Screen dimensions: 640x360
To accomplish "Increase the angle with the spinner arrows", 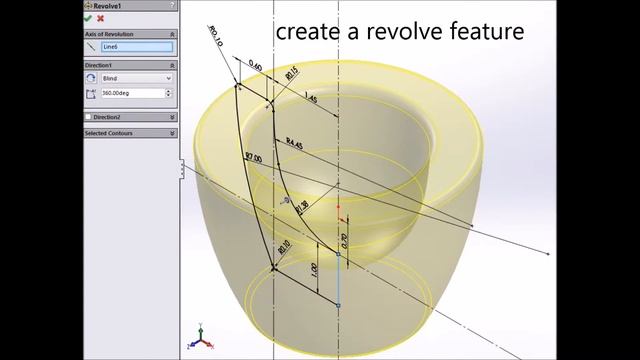I will (x=168, y=91).
